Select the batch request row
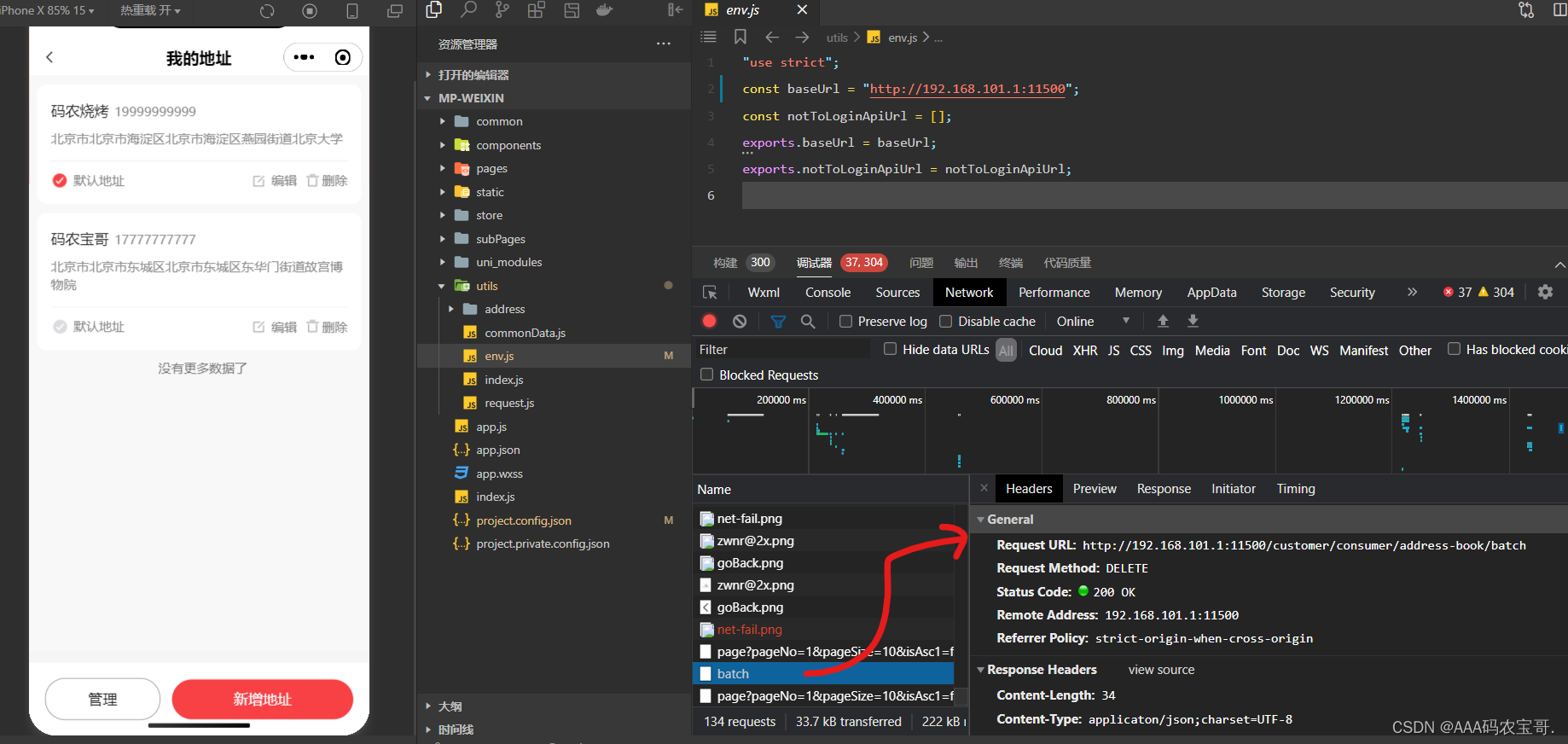Screen dimensions: 1568x744 825,673
